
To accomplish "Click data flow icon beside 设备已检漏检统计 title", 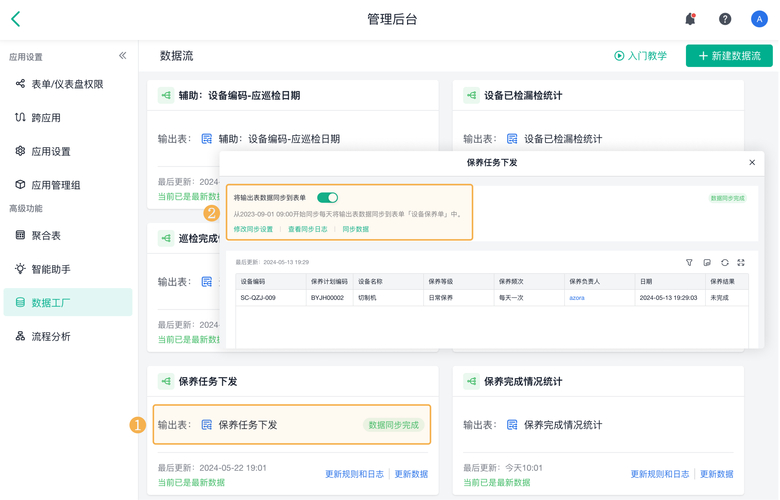I will tap(471, 95).
